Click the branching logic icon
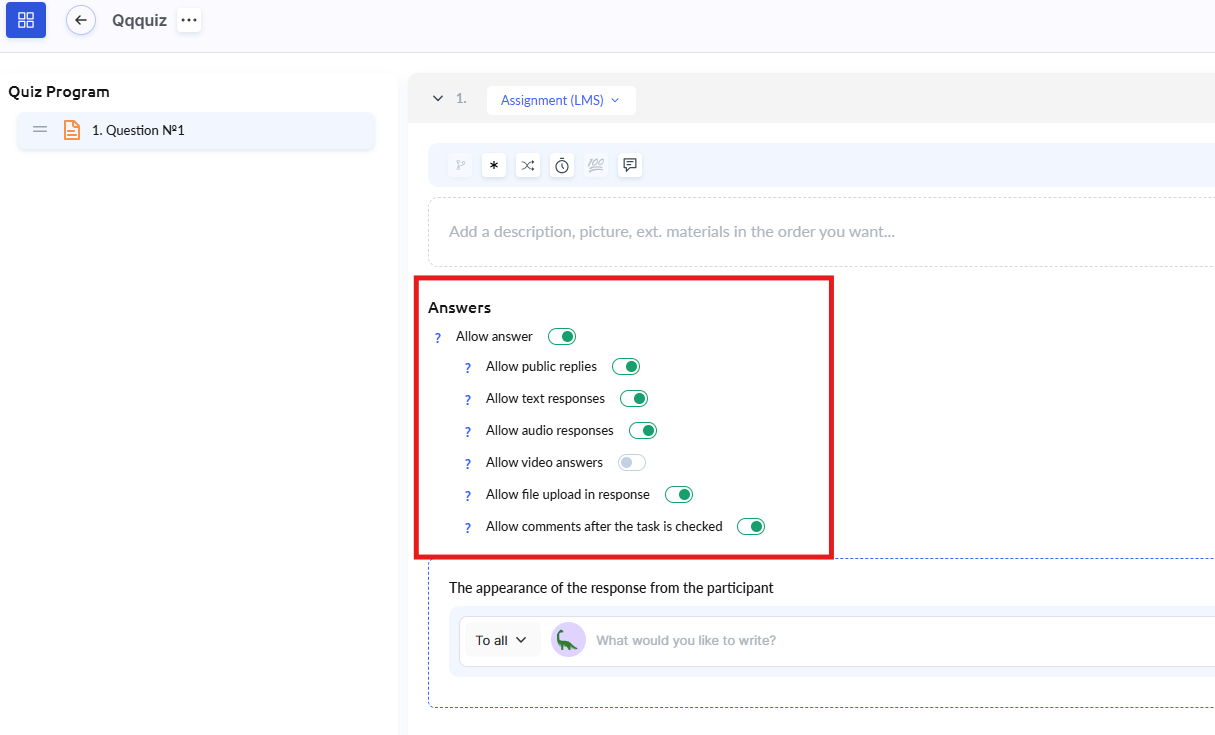 [460, 165]
